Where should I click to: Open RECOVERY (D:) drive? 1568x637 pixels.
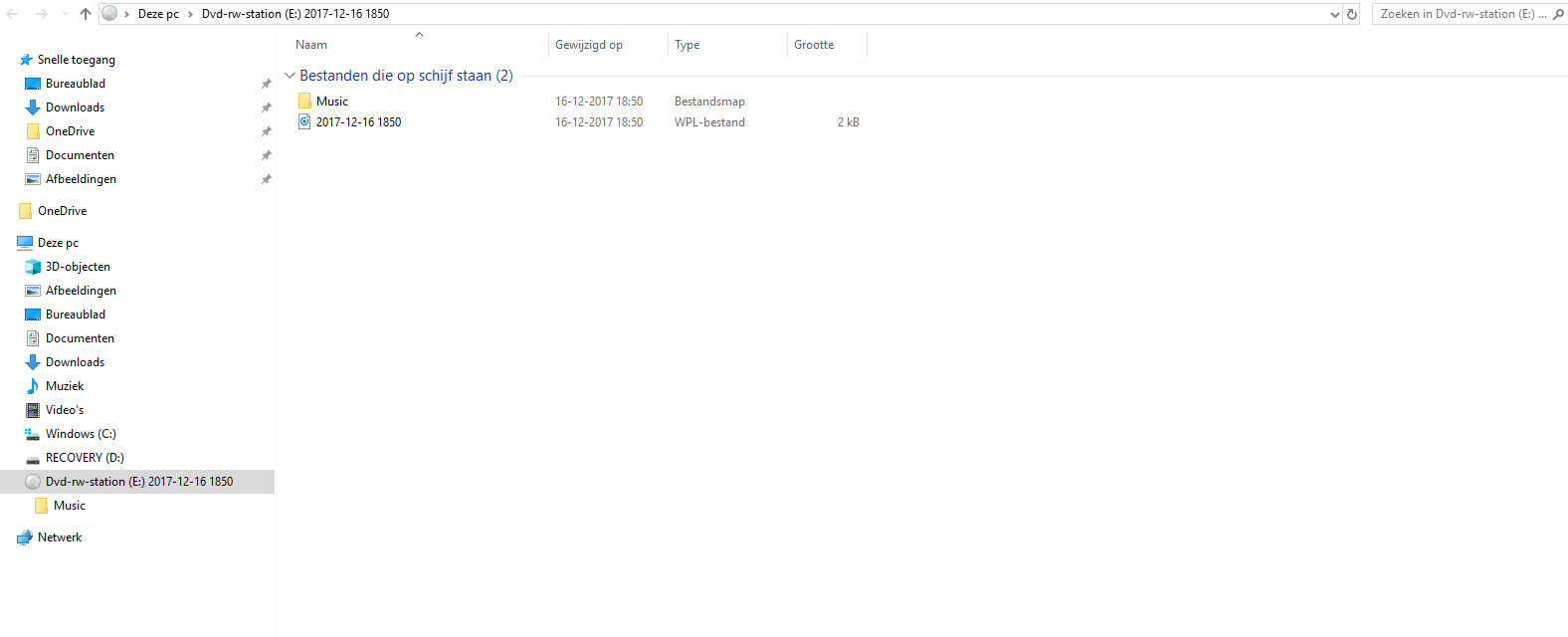point(85,458)
